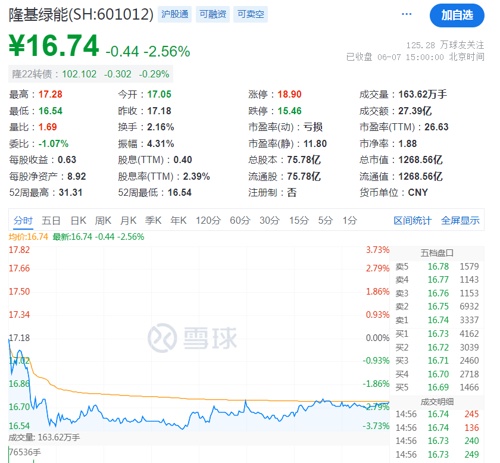The height and width of the screenshot is (463, 500).
Task: Select the 可融资 tag
Action: pos(213,14)
